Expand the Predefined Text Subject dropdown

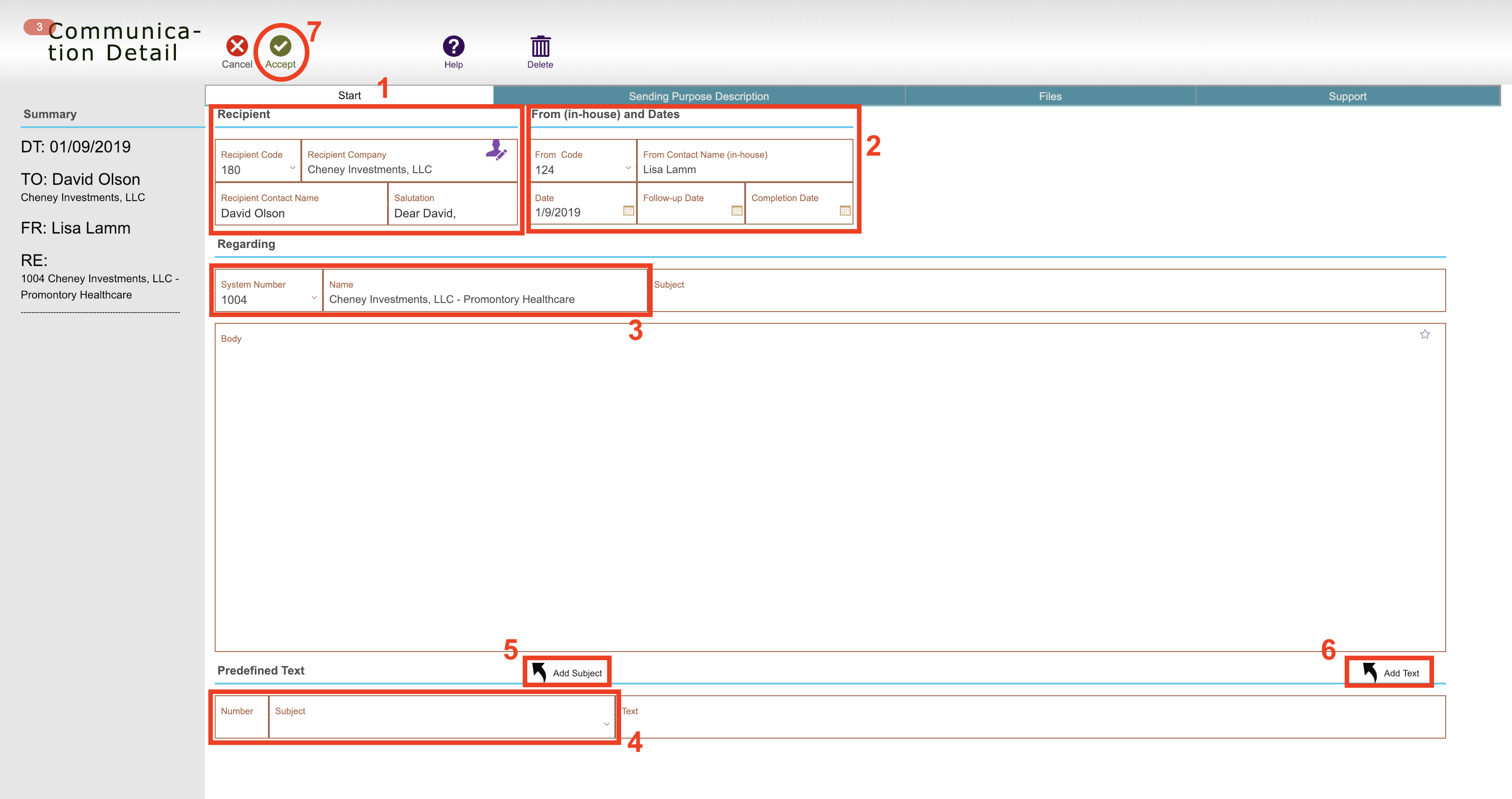point(606,725)
